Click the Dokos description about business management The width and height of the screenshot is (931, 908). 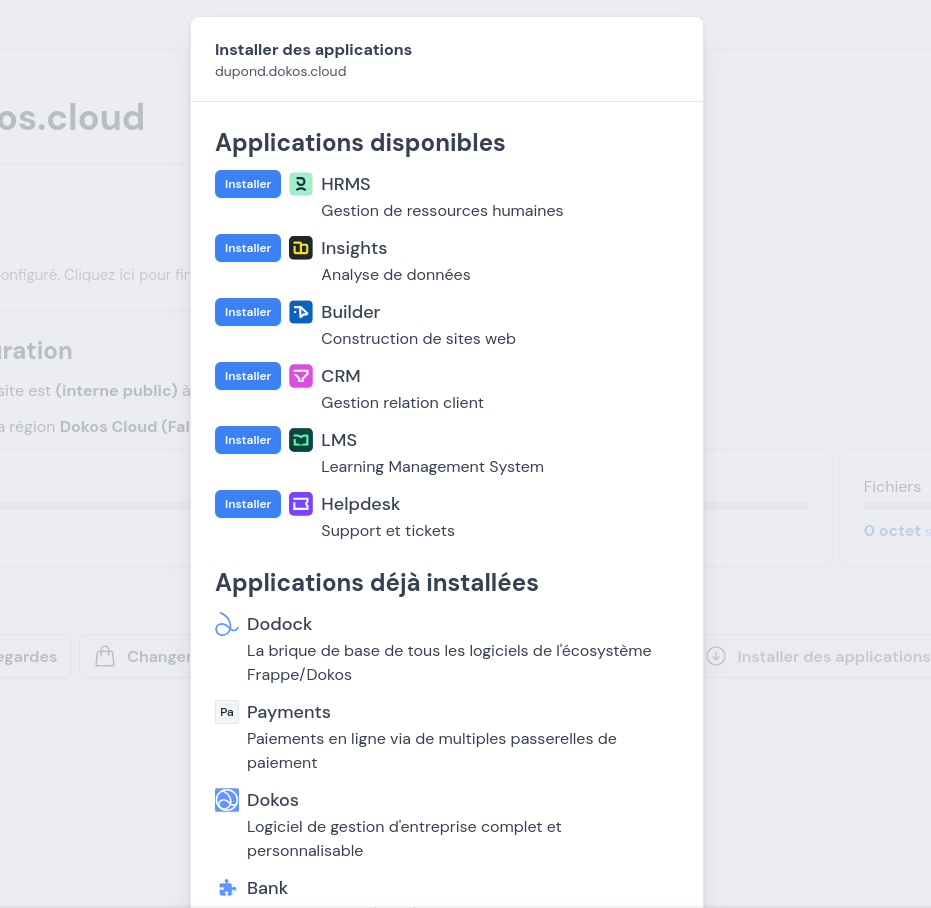click(404, 839)
